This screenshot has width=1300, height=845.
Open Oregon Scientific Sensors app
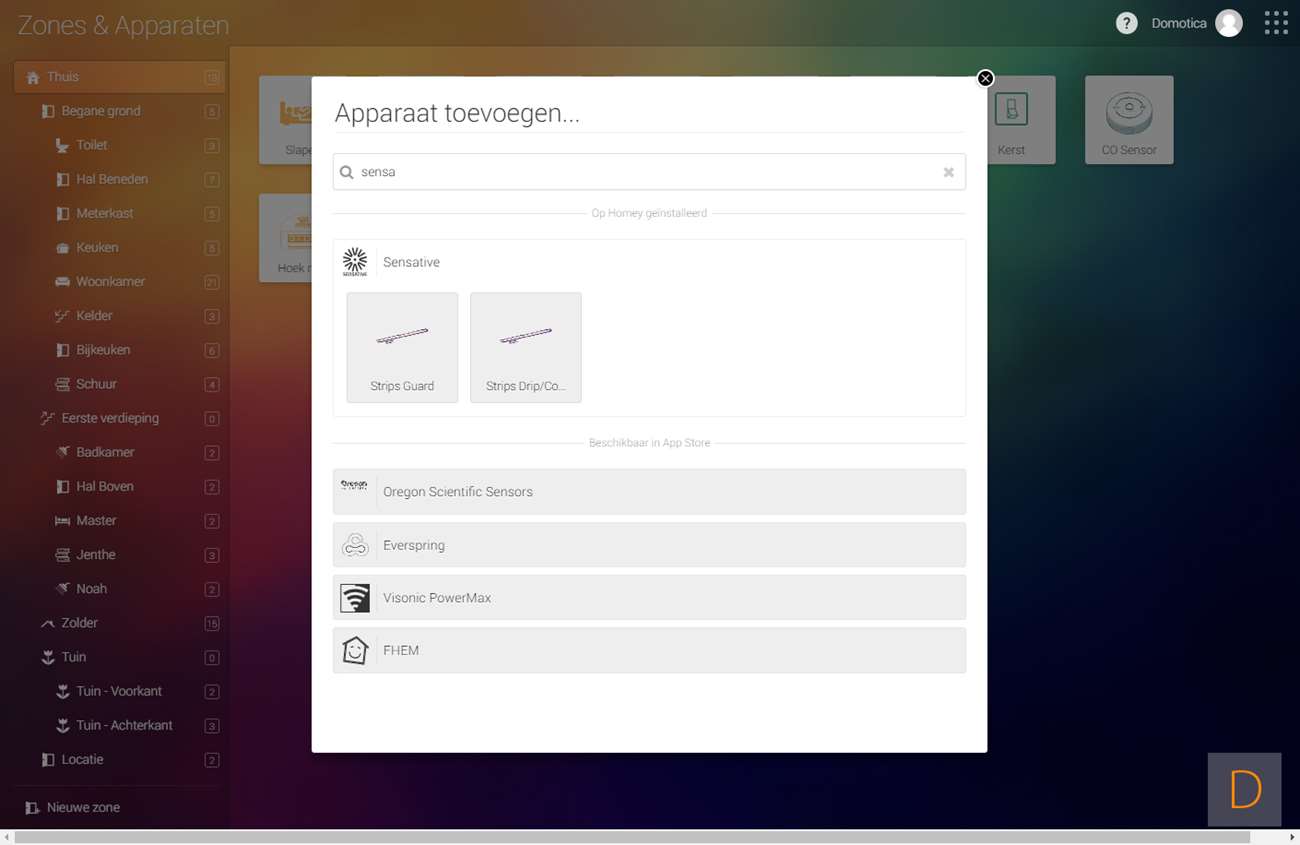coord(649,492)
